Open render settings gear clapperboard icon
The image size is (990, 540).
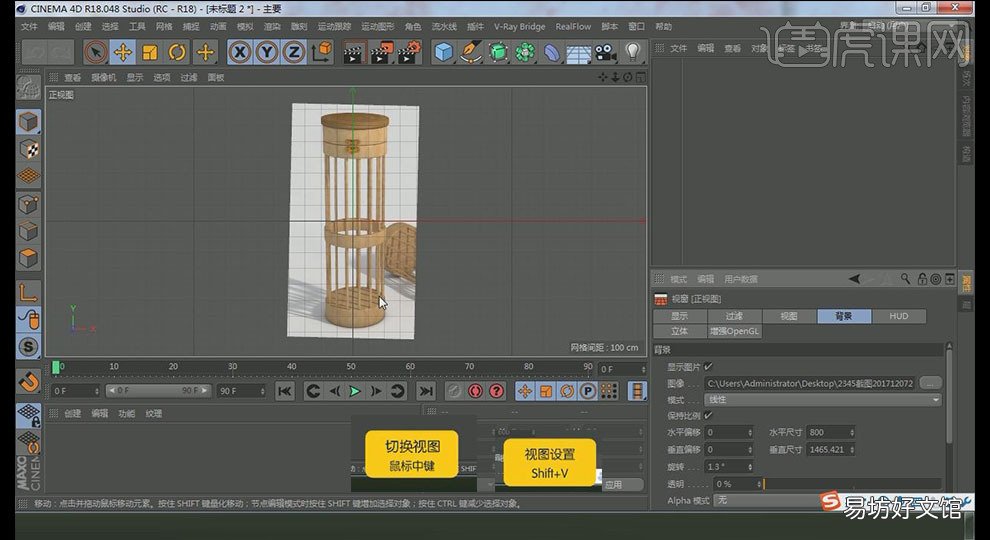point(409,52)
